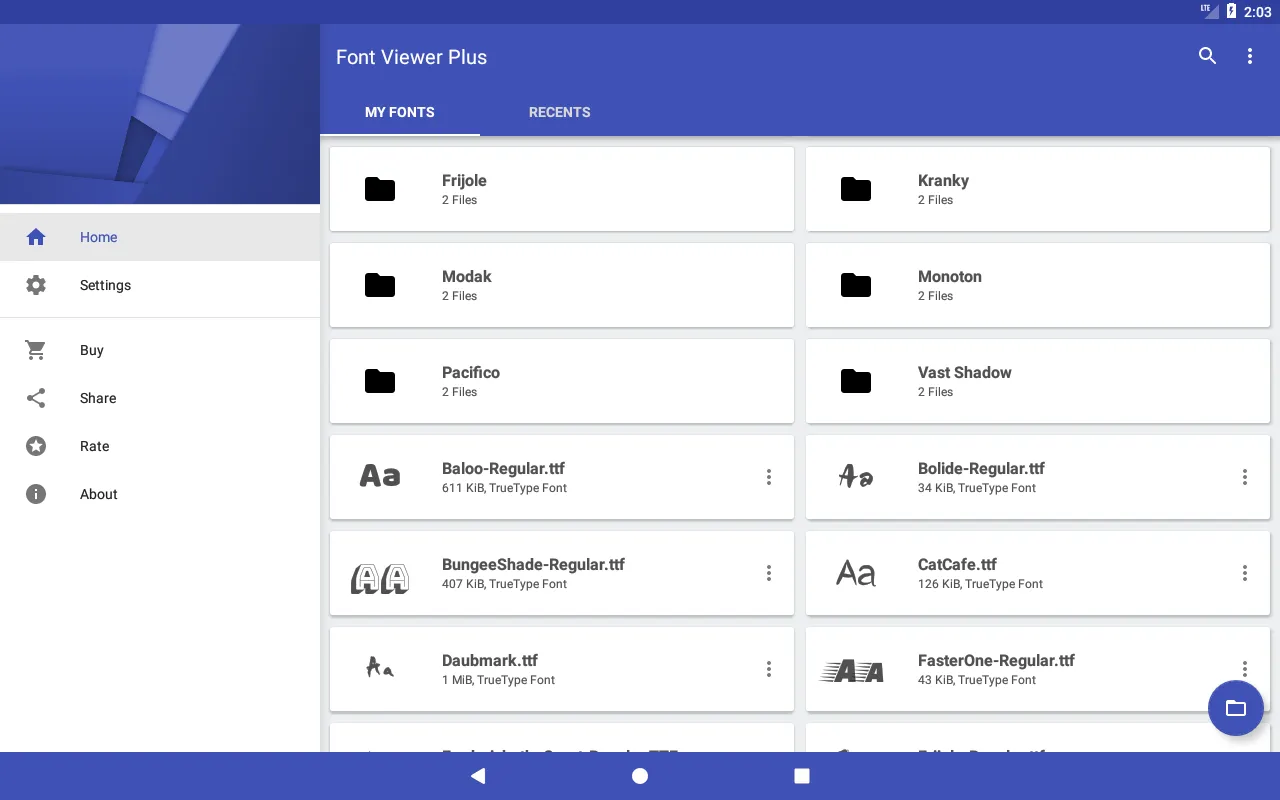Screen dimensions: 1280x800
Task: Tap the floating folder browse button
Action: point(1236,708)
